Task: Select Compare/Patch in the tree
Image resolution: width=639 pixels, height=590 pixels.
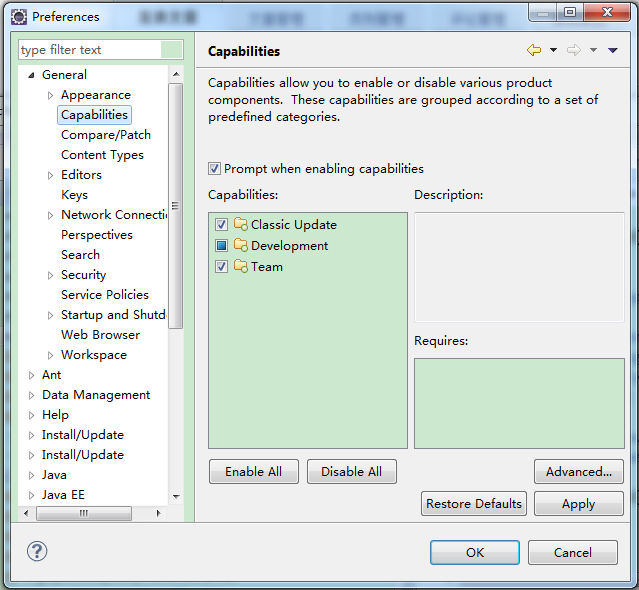Action: coord(106,135)
